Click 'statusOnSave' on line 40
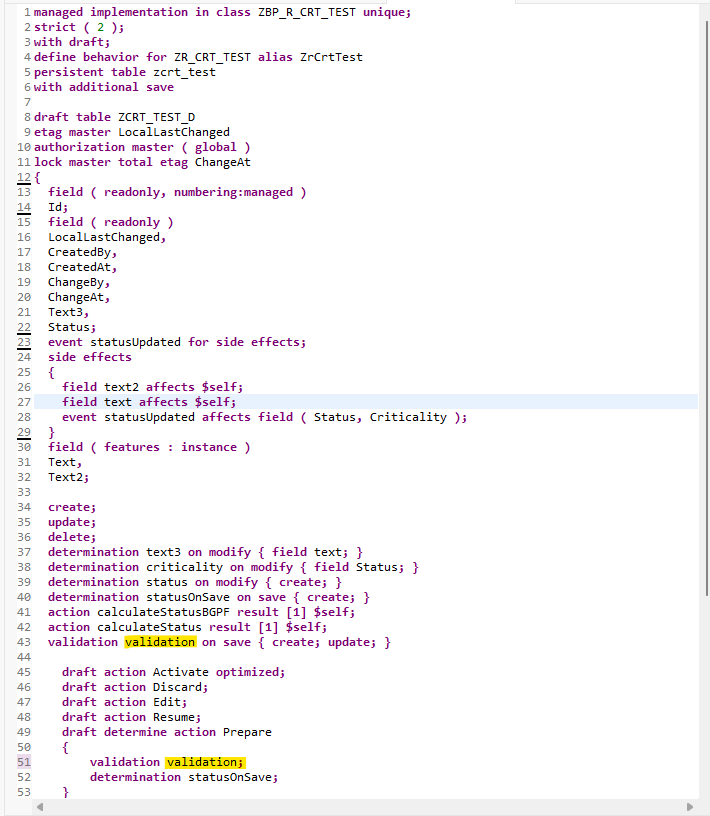 pos(188,597)
